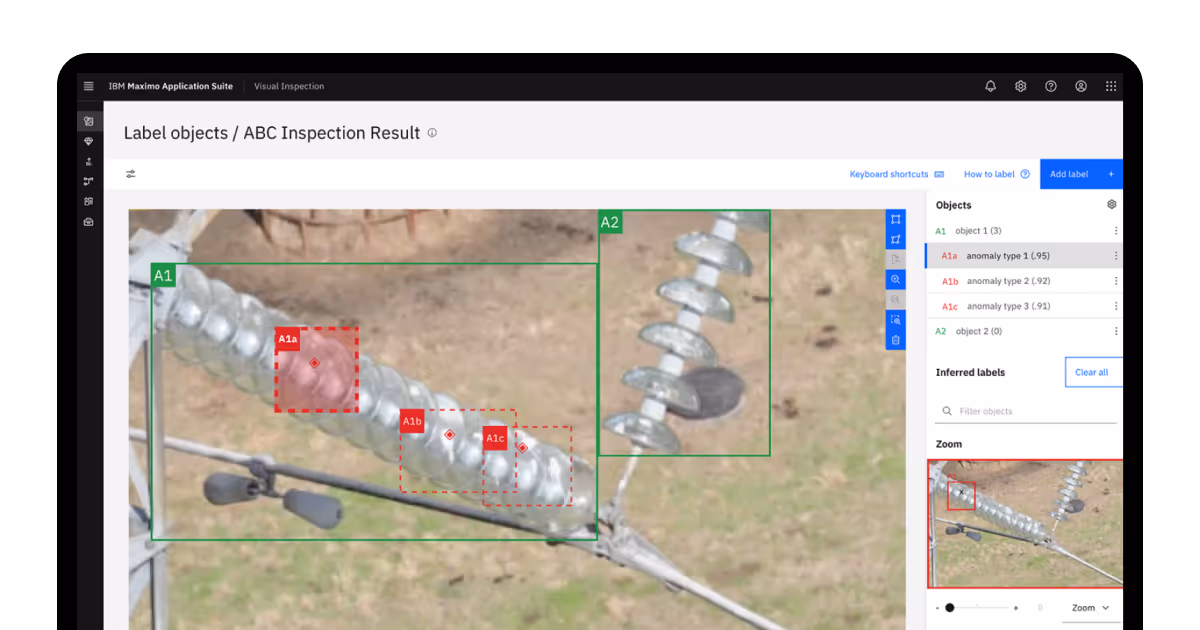Image resolution: width=1200 pixels, height=630 pixels.
Task: Open the app switcher grid icon
Action: click(x=1111, y=86)
